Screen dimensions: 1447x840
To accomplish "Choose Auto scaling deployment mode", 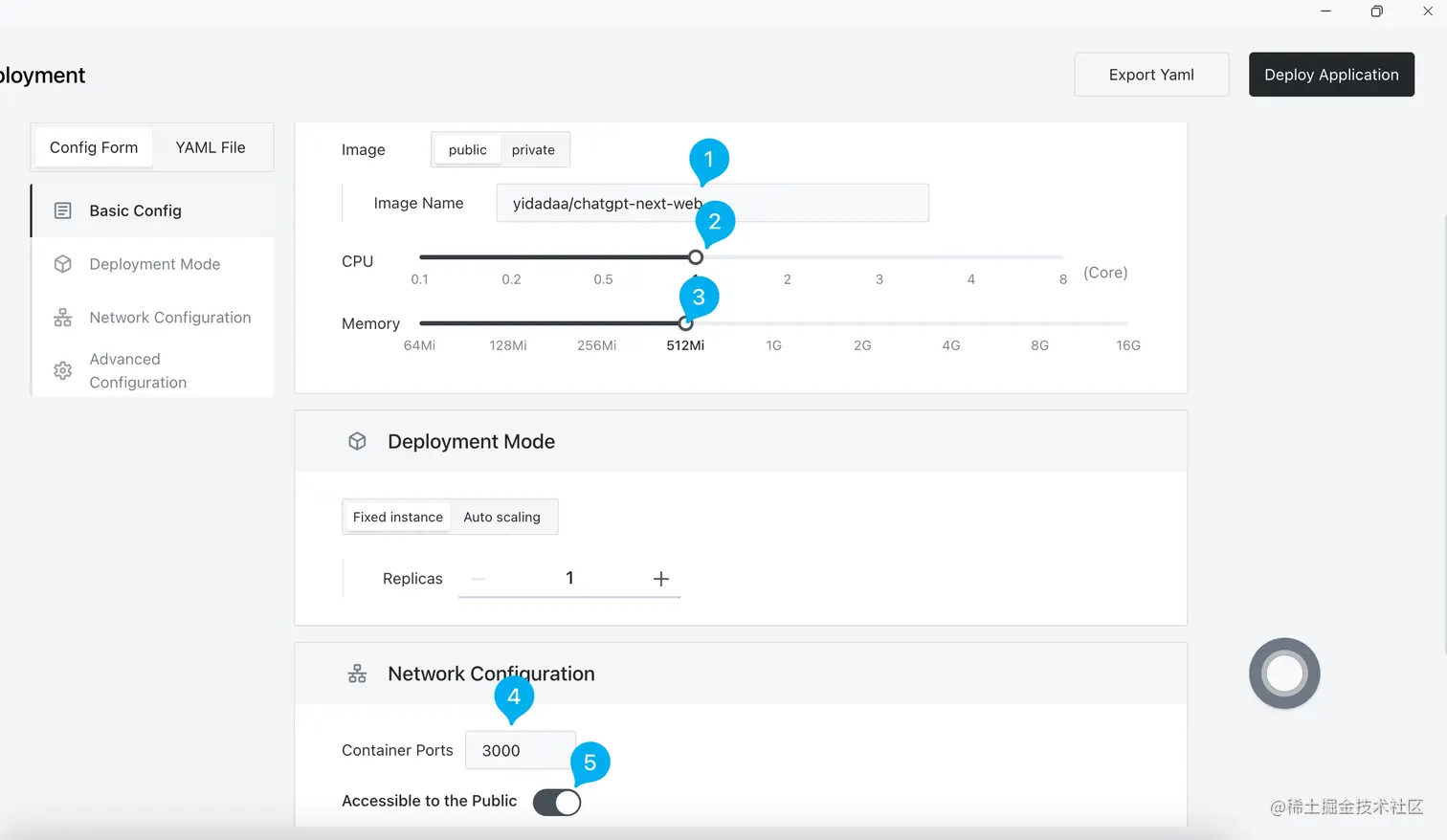I will (502, 517).
